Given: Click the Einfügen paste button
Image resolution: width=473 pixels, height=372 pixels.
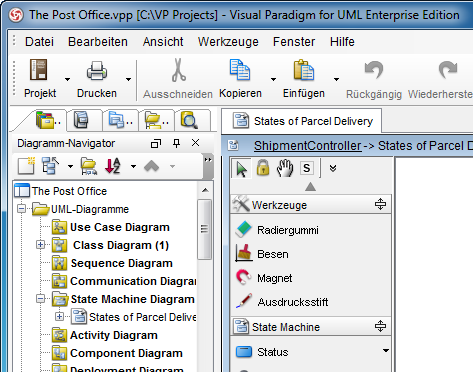Looking at the screenshot, I should 304,79.
